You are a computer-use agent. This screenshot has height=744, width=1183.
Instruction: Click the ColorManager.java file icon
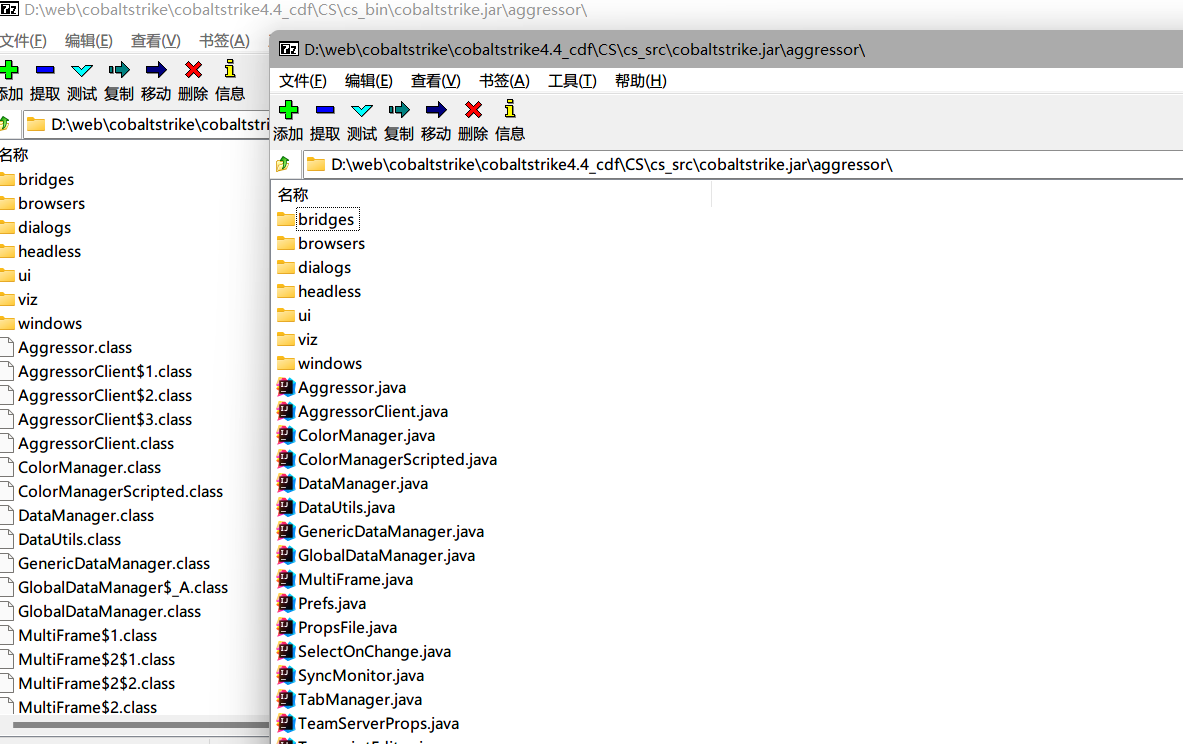pyautogui.click(x=285, y=435)
